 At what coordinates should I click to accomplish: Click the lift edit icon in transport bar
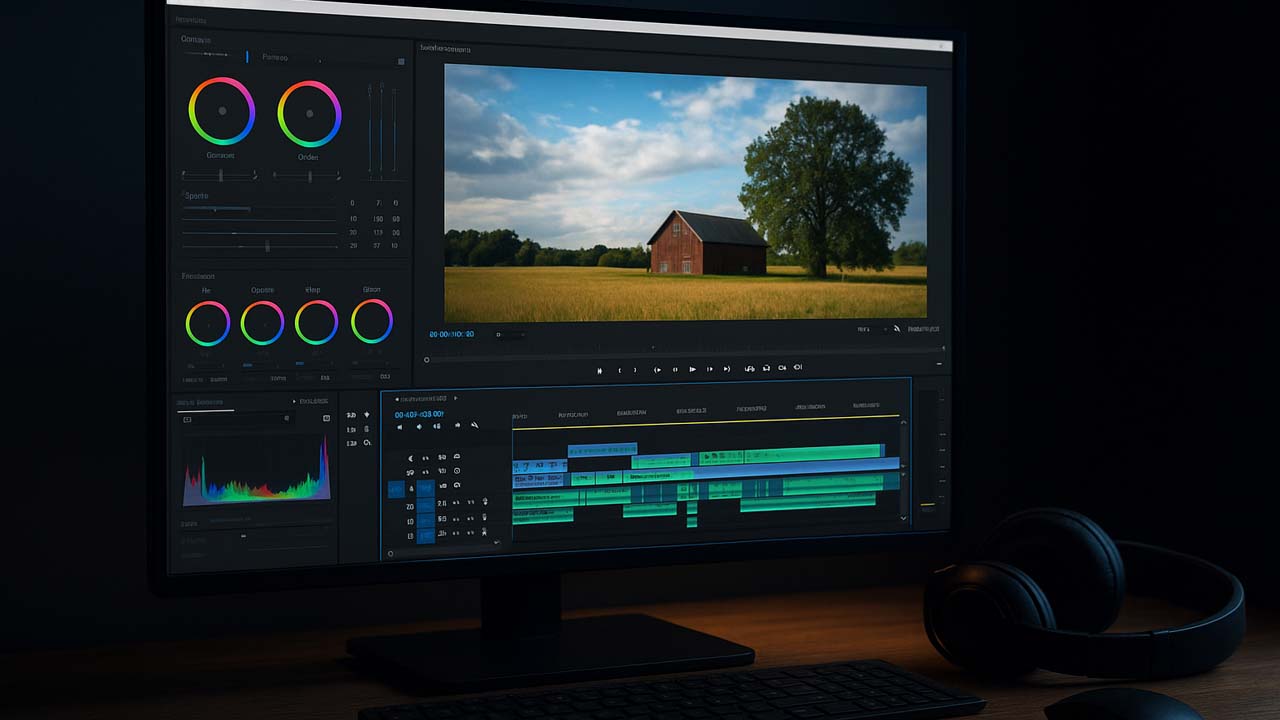click(x=750, y=369)
